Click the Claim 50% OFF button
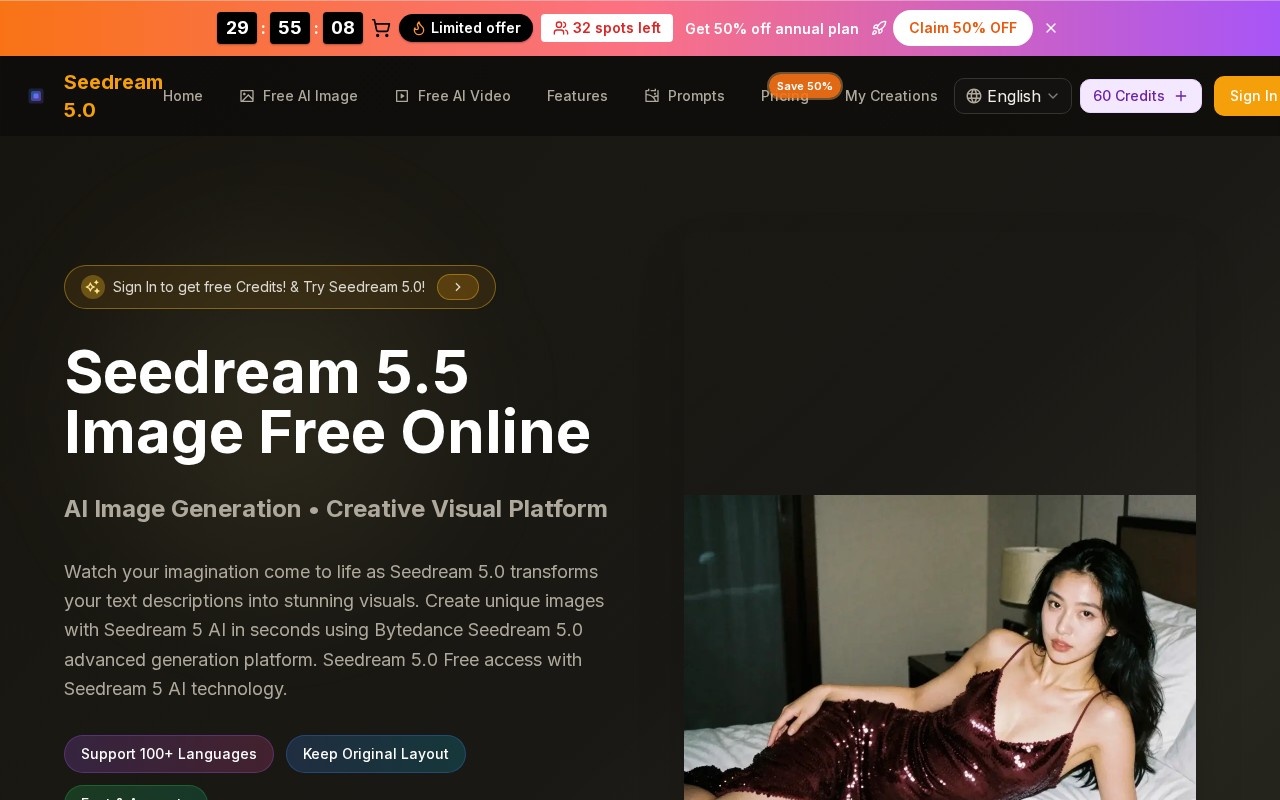The image size is (1280, 800). point(963,28)
